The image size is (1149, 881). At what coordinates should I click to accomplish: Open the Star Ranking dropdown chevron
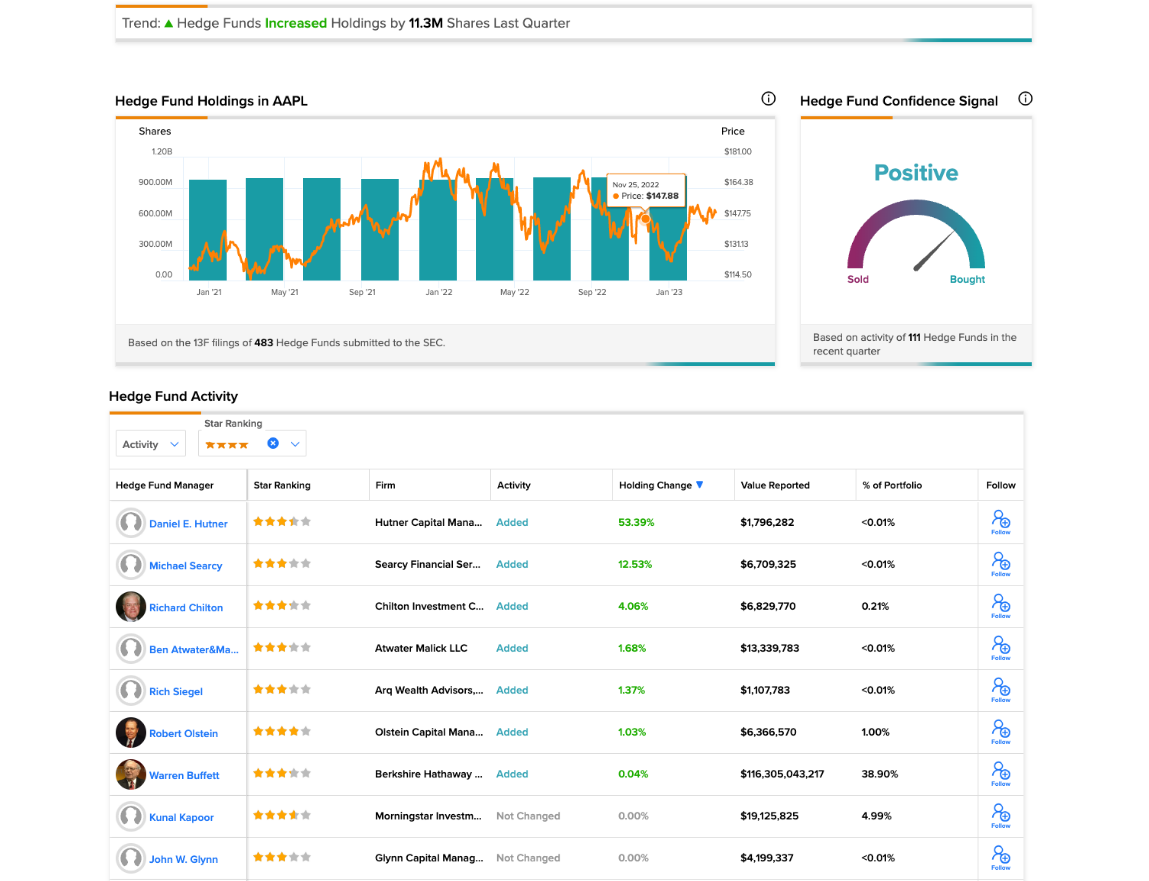(x=295, y=444)
